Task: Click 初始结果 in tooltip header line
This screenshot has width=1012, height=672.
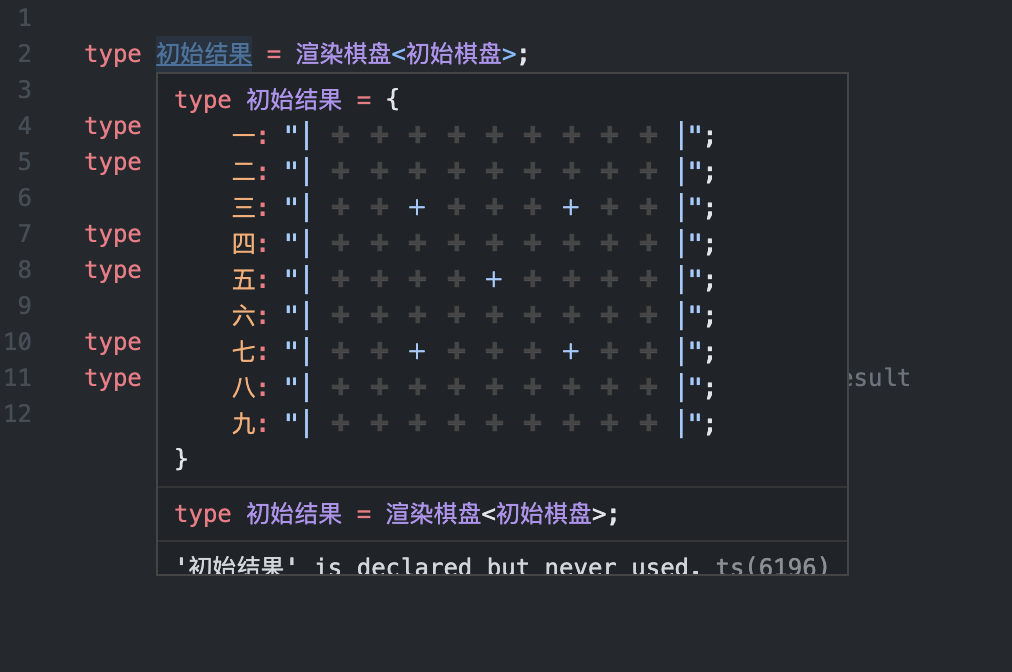Action: 294,100
